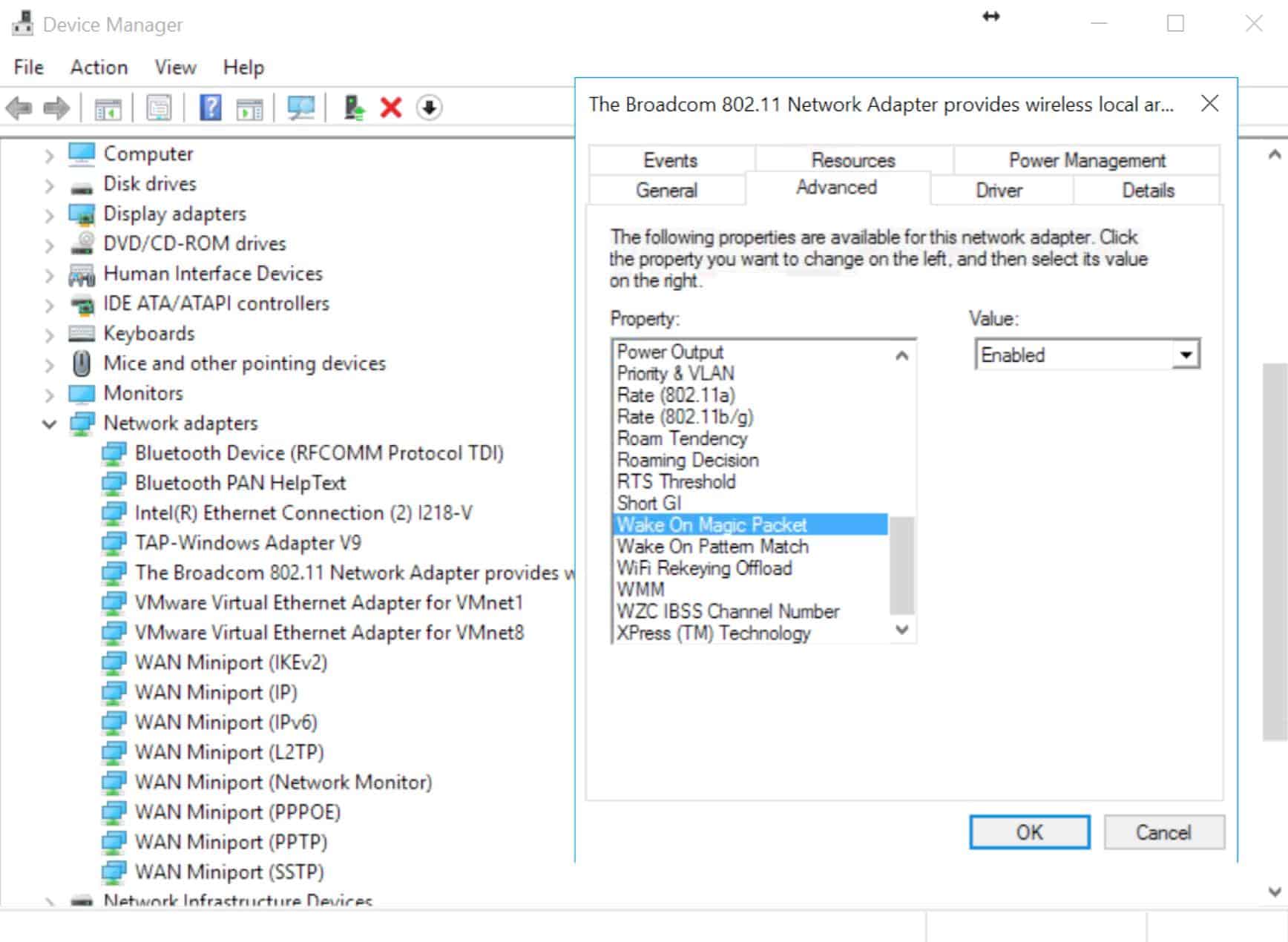The height and width of the screenshot is (942, 1288).
Task: Expand the Monitors node
Action: (x=49, y=395)
